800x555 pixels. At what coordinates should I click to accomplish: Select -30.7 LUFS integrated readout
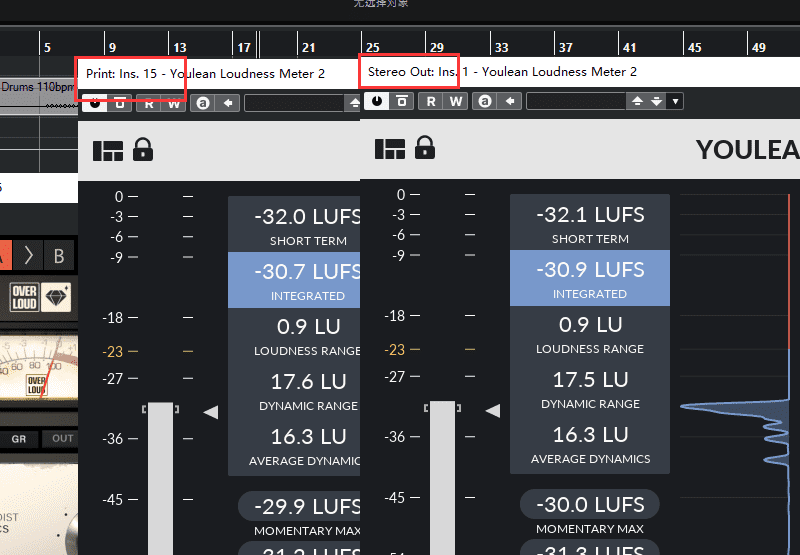(294, 280)
